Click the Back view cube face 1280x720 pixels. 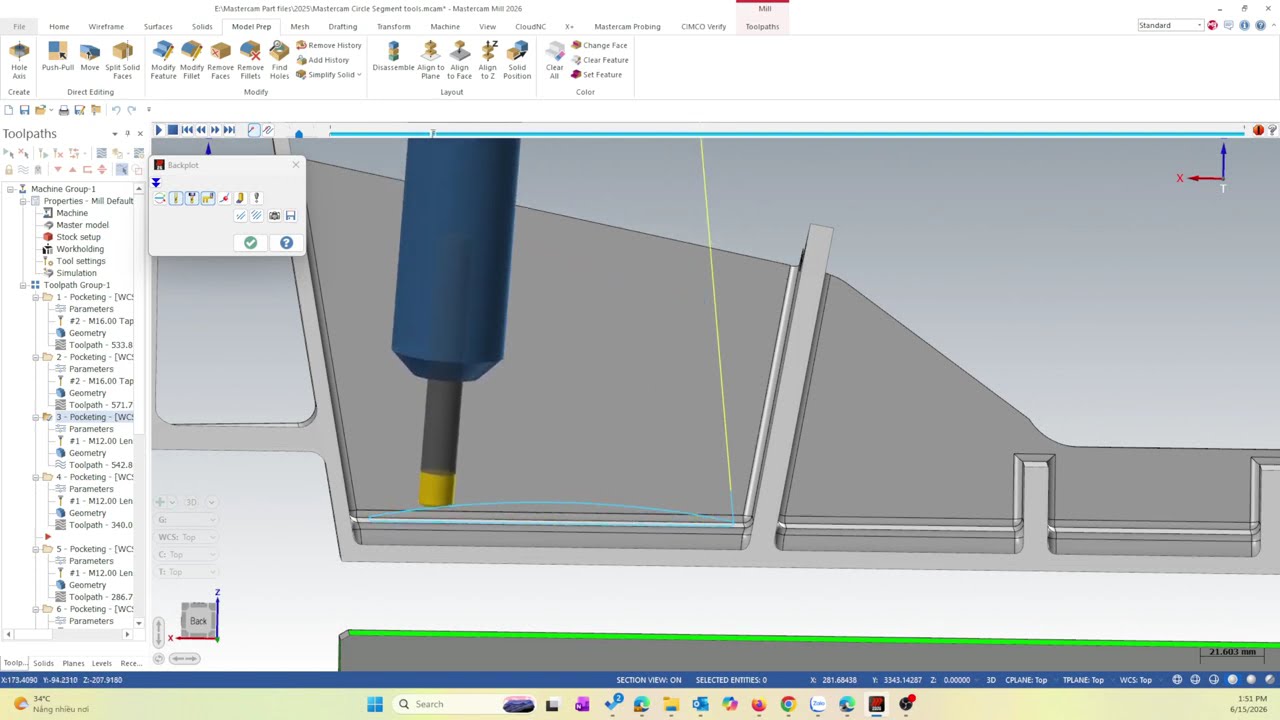click(198, 621)
